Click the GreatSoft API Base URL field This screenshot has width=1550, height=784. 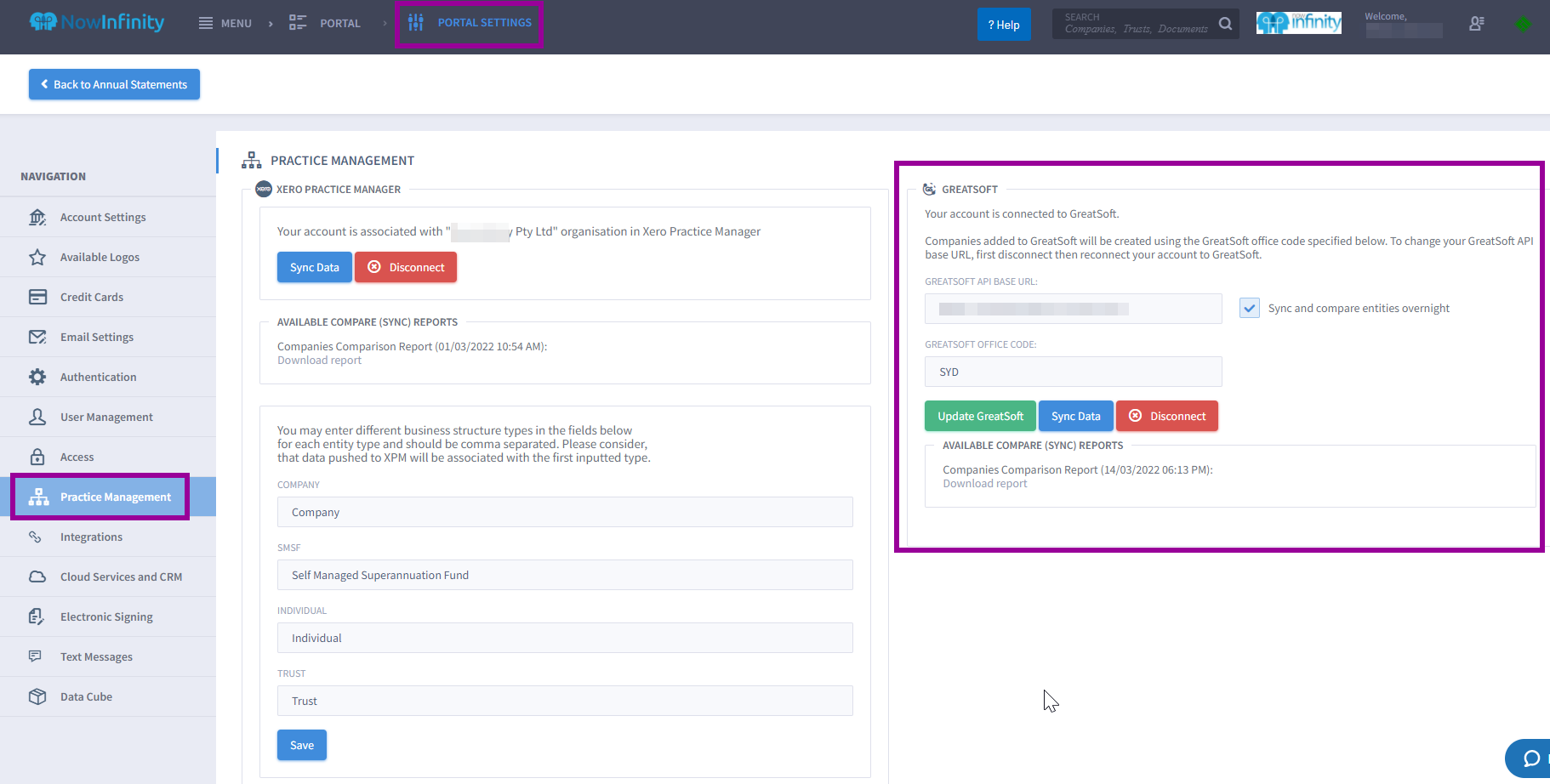click(1074, 309)
